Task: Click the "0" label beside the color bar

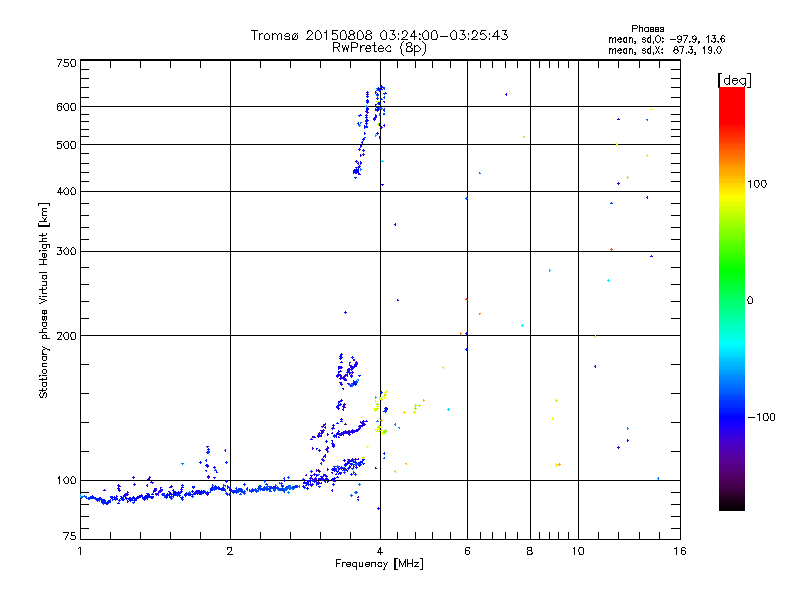Action: point(749,300)
